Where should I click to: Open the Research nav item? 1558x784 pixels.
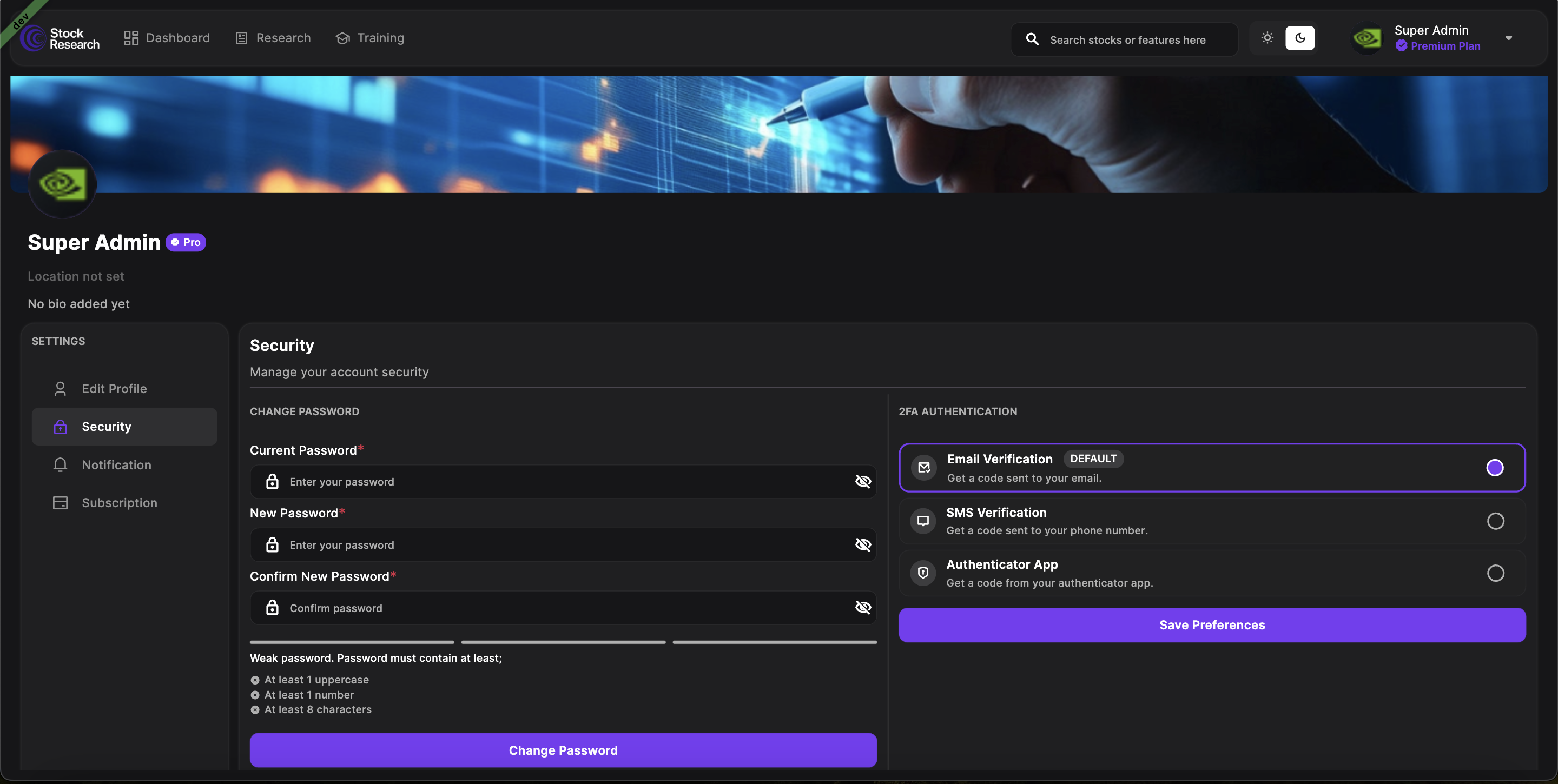[273, 38]
